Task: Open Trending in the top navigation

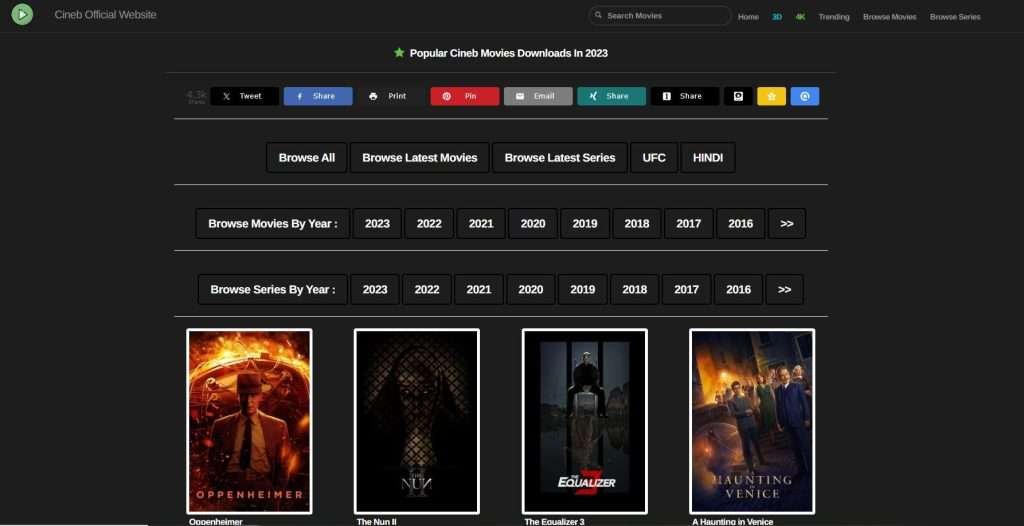Action: [834, 17]
